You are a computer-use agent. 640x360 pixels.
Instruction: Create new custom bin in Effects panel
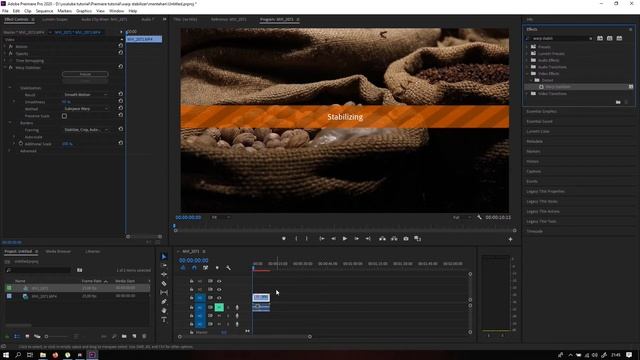(x=618, y=102)
